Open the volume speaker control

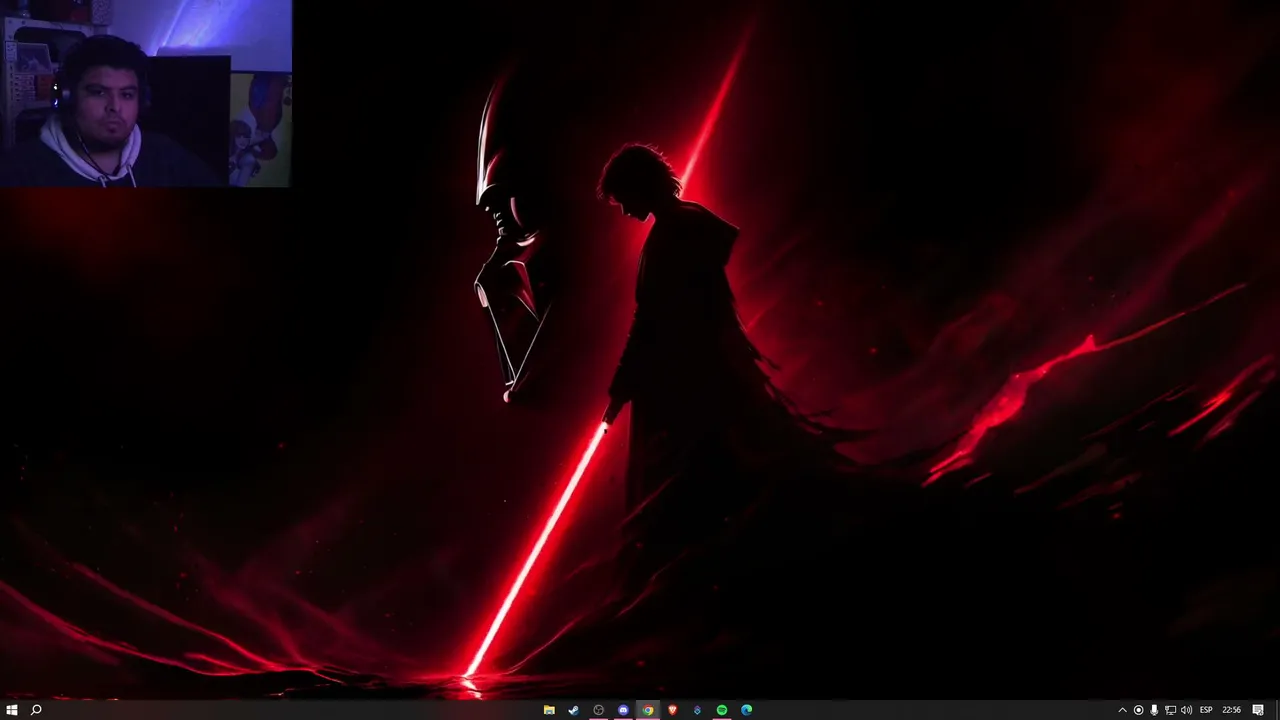click(1186, 710)
